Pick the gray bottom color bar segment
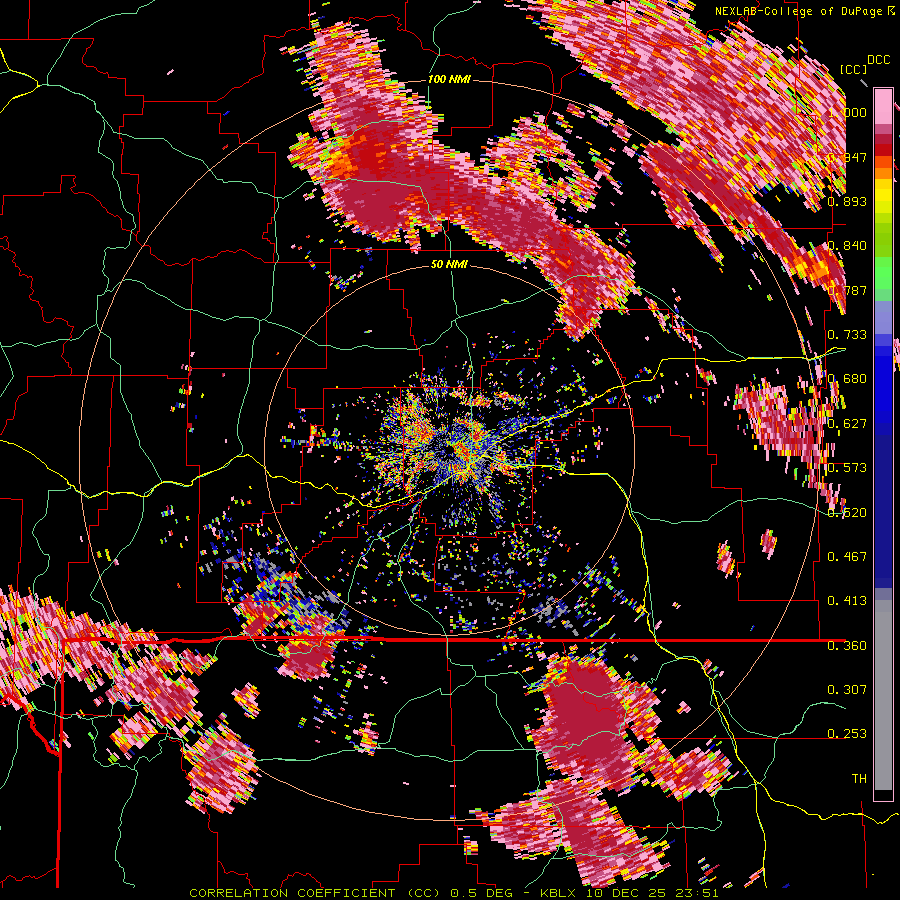 click(883, 695)
